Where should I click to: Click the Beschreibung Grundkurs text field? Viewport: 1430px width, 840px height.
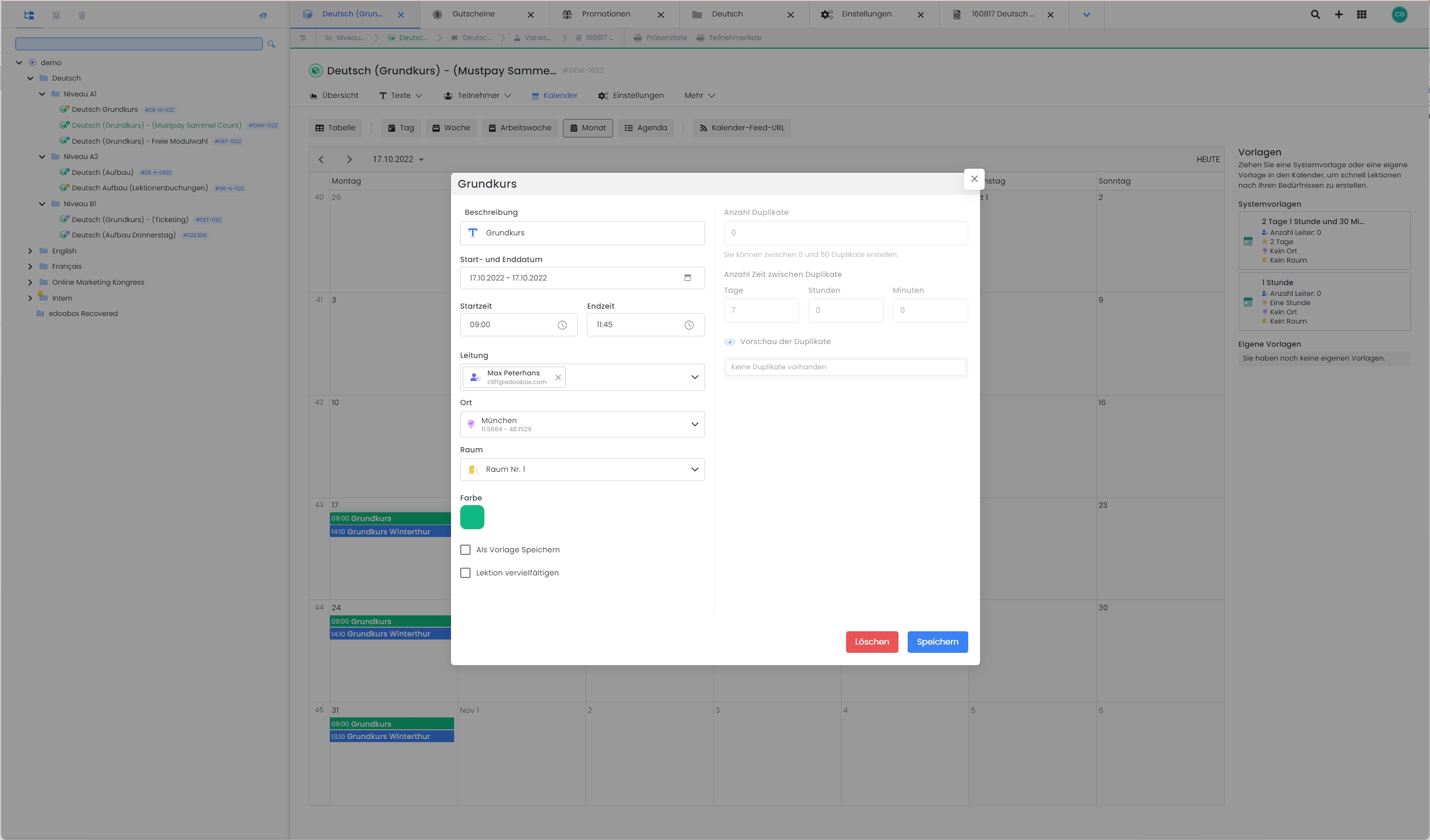(590, 232)
